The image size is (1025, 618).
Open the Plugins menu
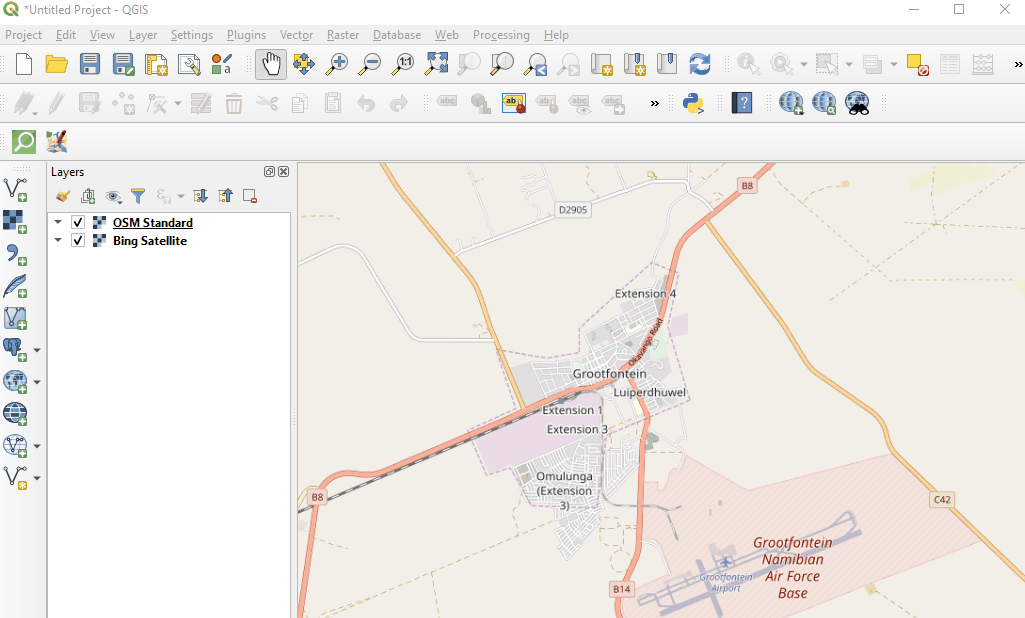pyautogui.click(x=246, y=35)
